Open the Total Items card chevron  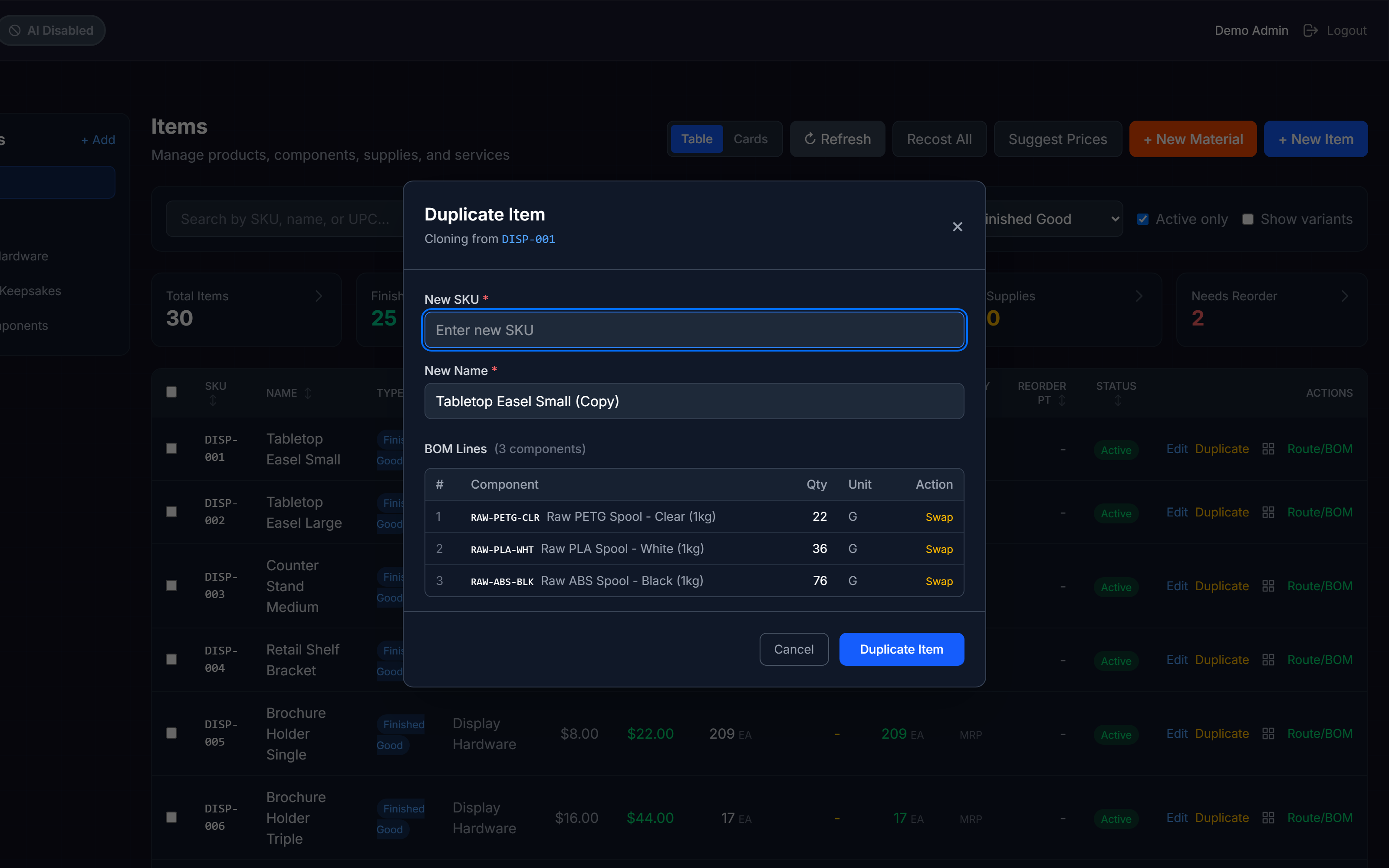tap(319, 296)
